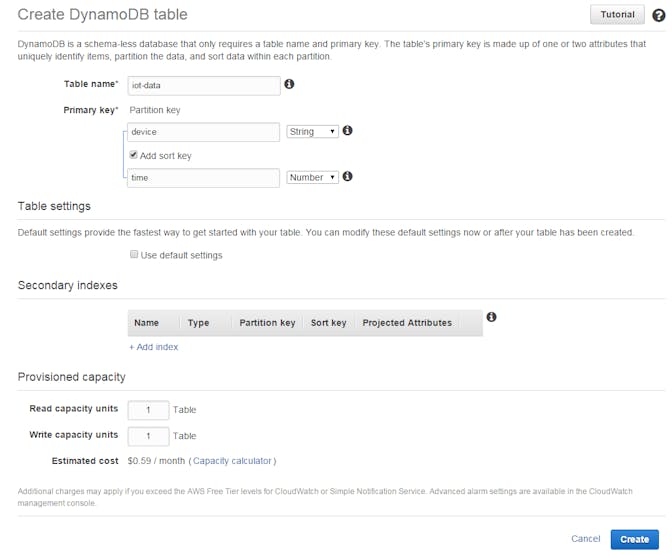Screen dimensions: 672x555
Task: Click the Projected Attributes column header
Action: pyautogui.click(x=407, y=323)
